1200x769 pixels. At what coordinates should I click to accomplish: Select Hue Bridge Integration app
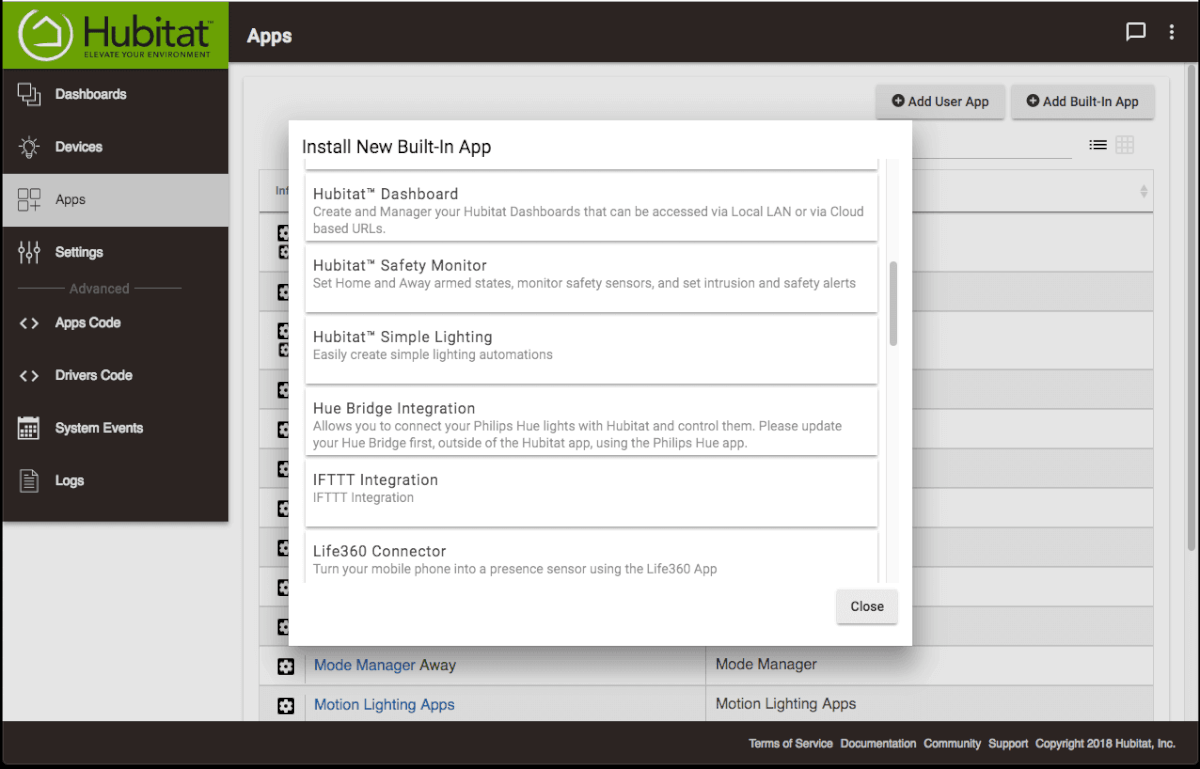click(592, 422)
